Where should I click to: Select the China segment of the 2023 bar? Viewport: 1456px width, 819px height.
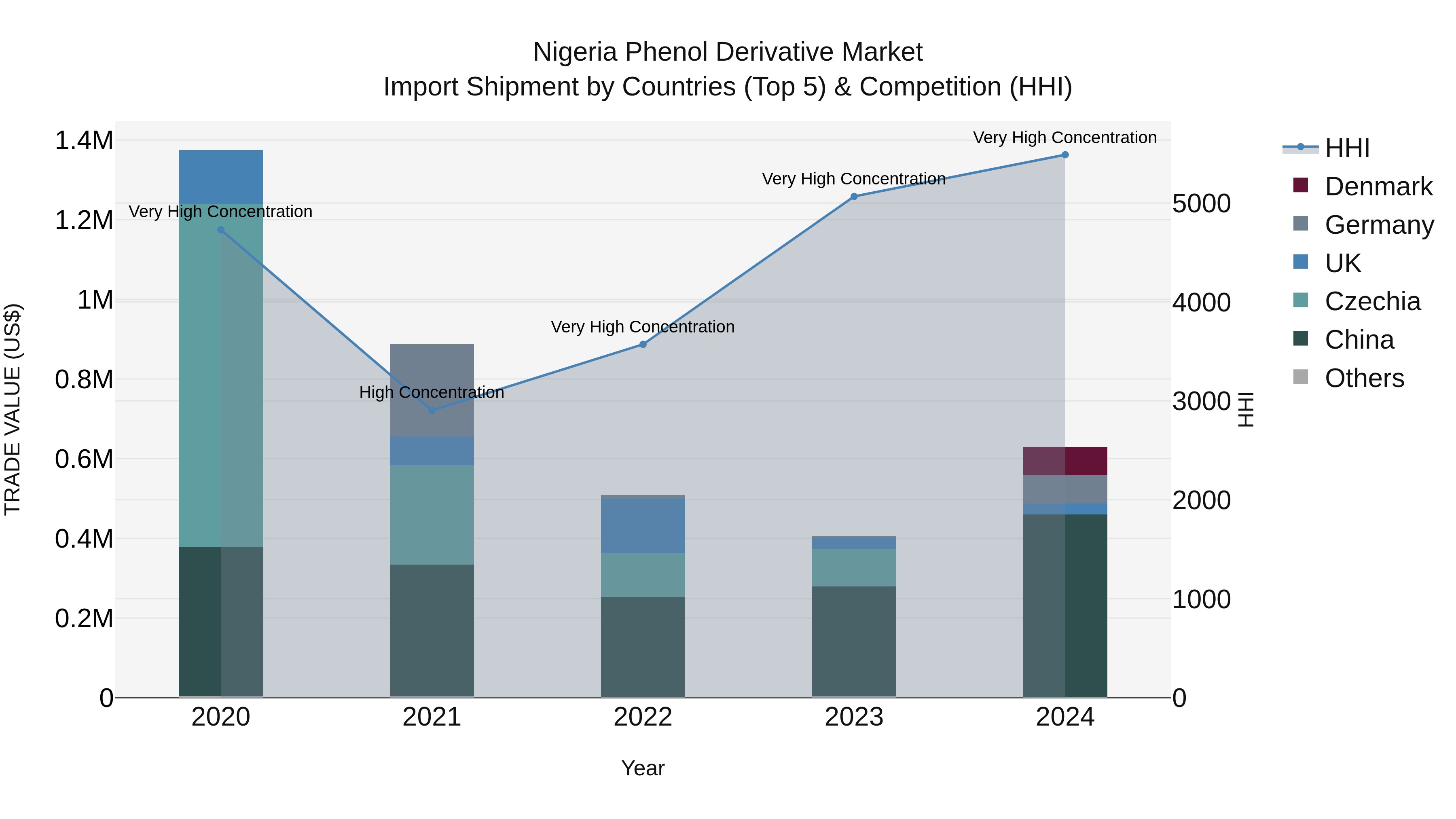[854, 641]
